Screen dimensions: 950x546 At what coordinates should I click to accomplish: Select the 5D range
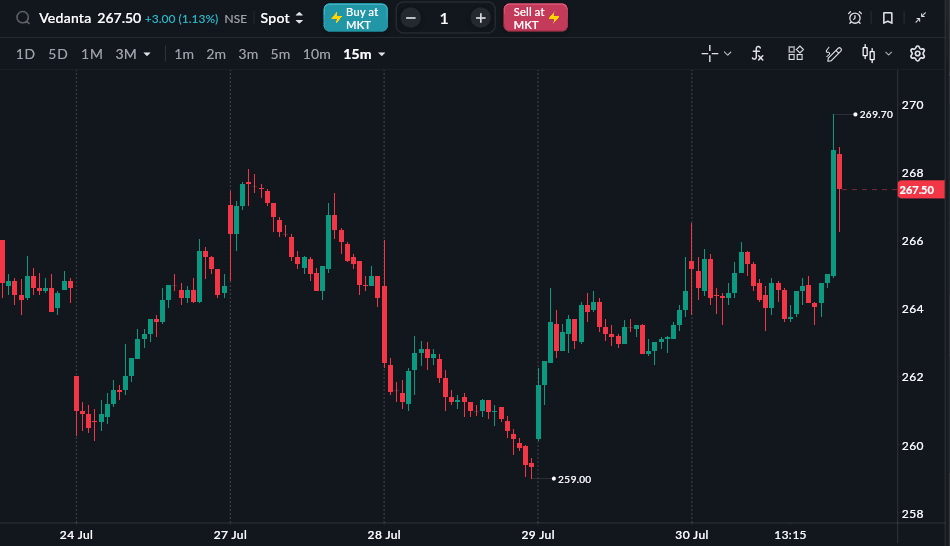tap(58, 54)
